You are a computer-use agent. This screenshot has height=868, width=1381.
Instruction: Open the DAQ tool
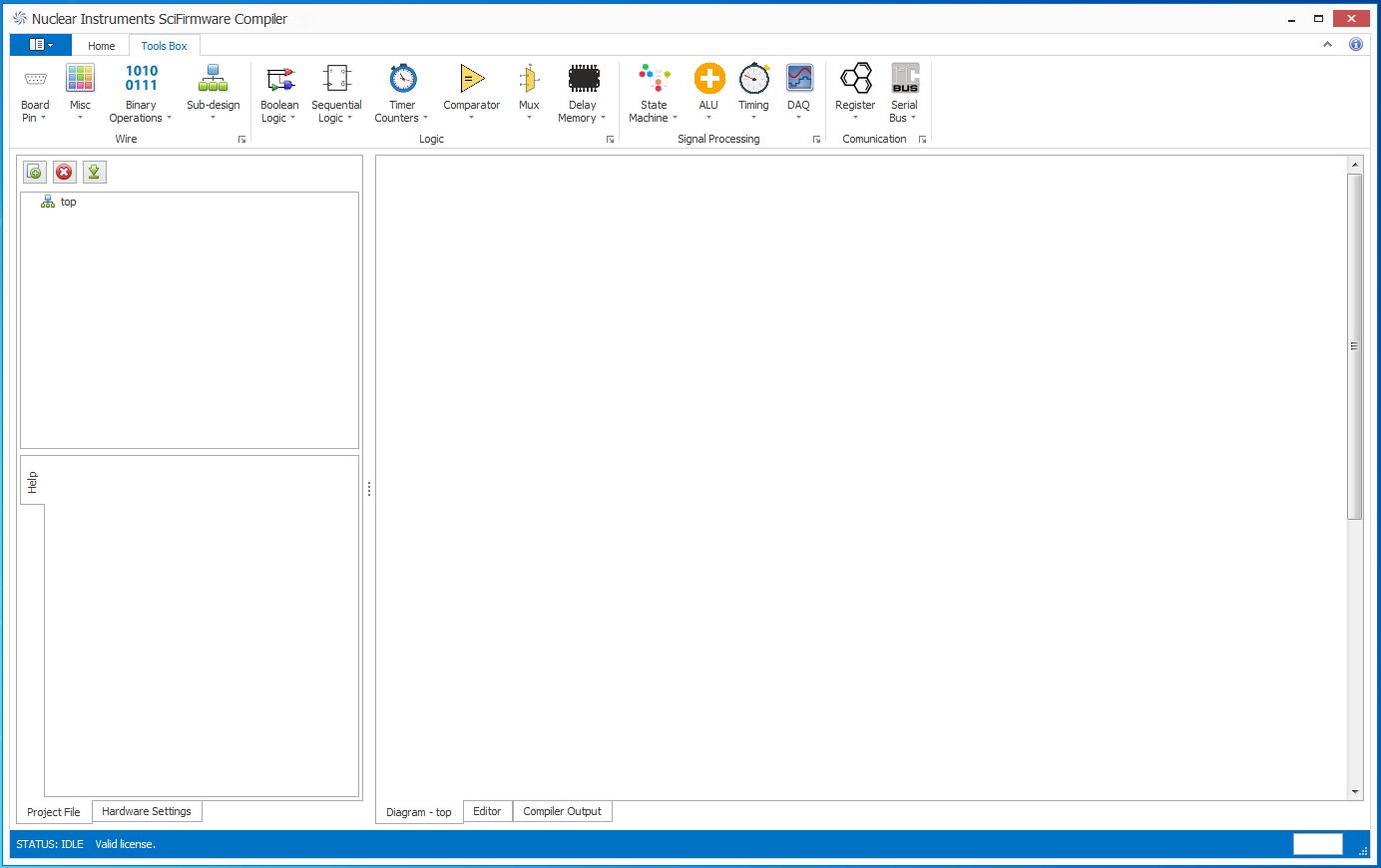(x=798, y=94)
